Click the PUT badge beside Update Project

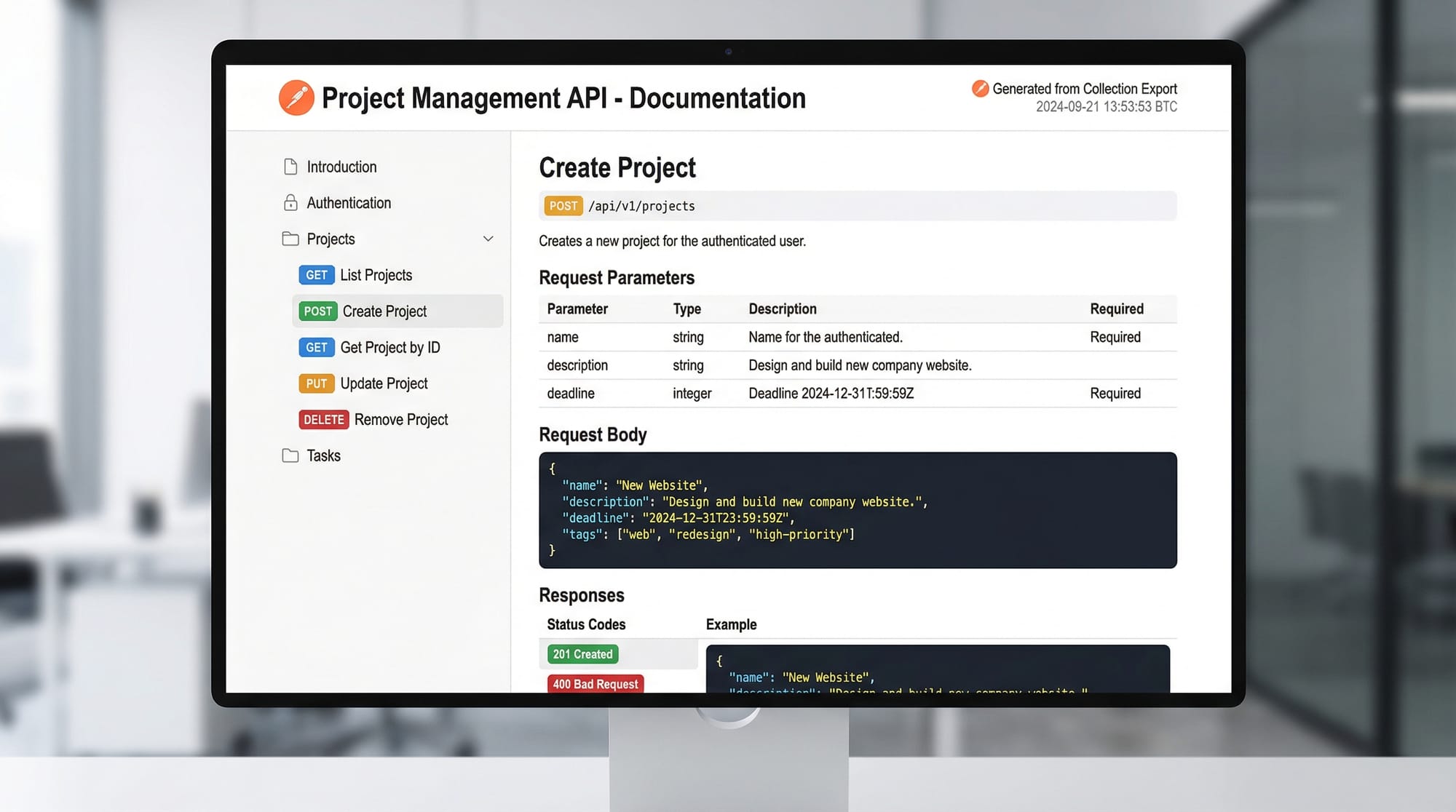coord(316,383)
